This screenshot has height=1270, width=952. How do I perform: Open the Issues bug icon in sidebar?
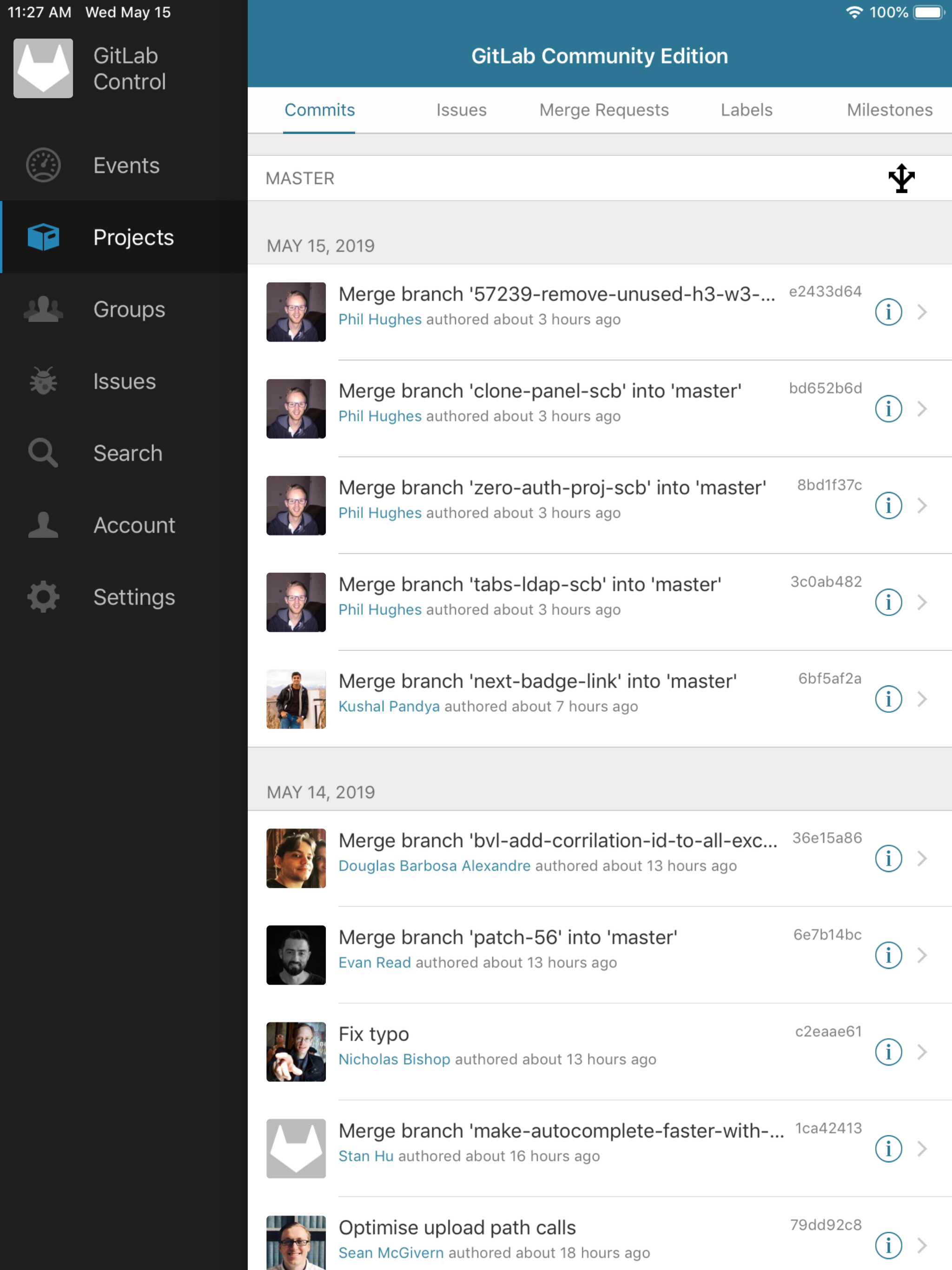[x=43, y=381]
